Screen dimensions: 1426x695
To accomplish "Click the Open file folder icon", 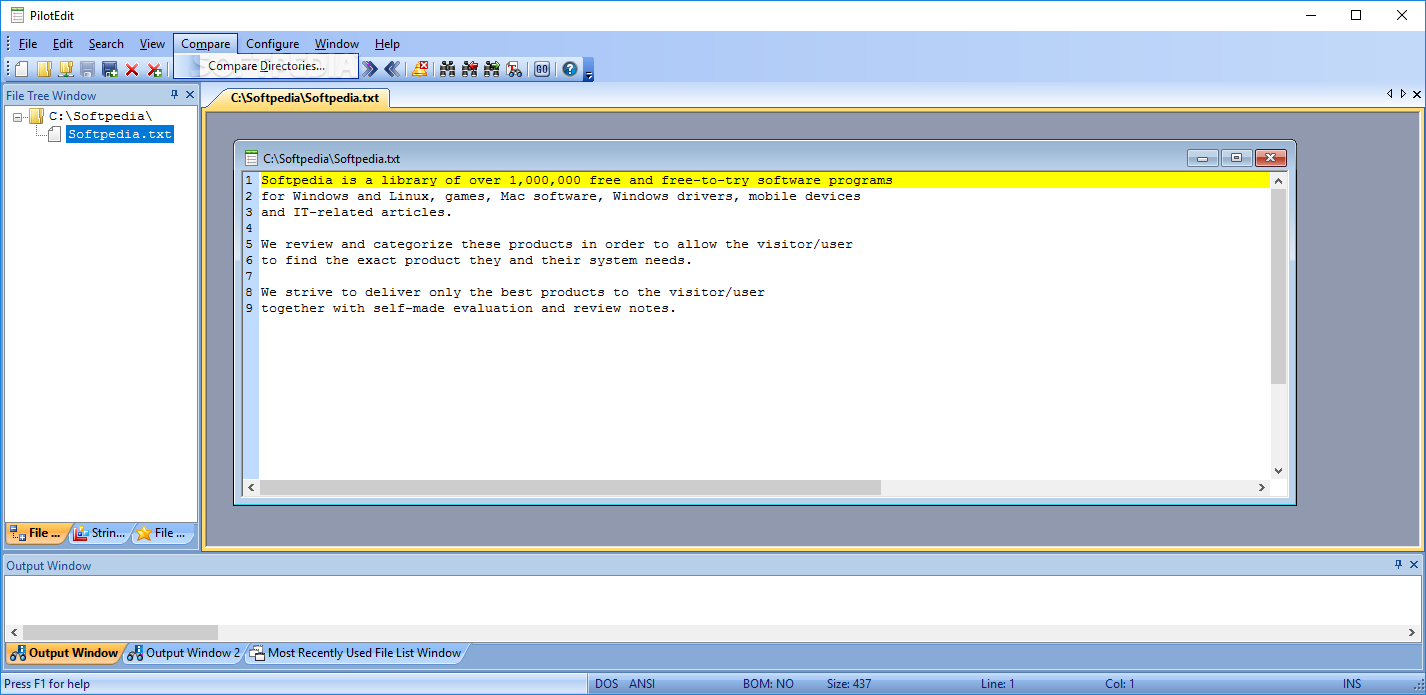I will (43, 69).
